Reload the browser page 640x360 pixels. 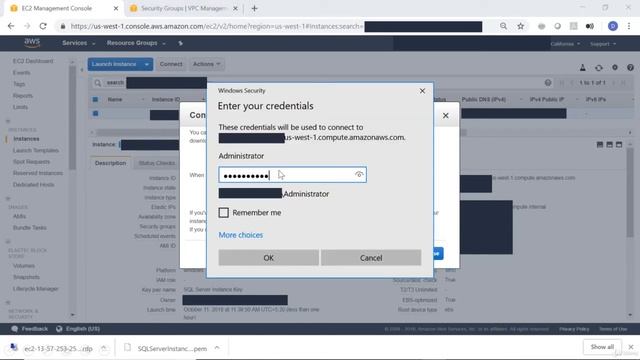click(x=43, y=26)
